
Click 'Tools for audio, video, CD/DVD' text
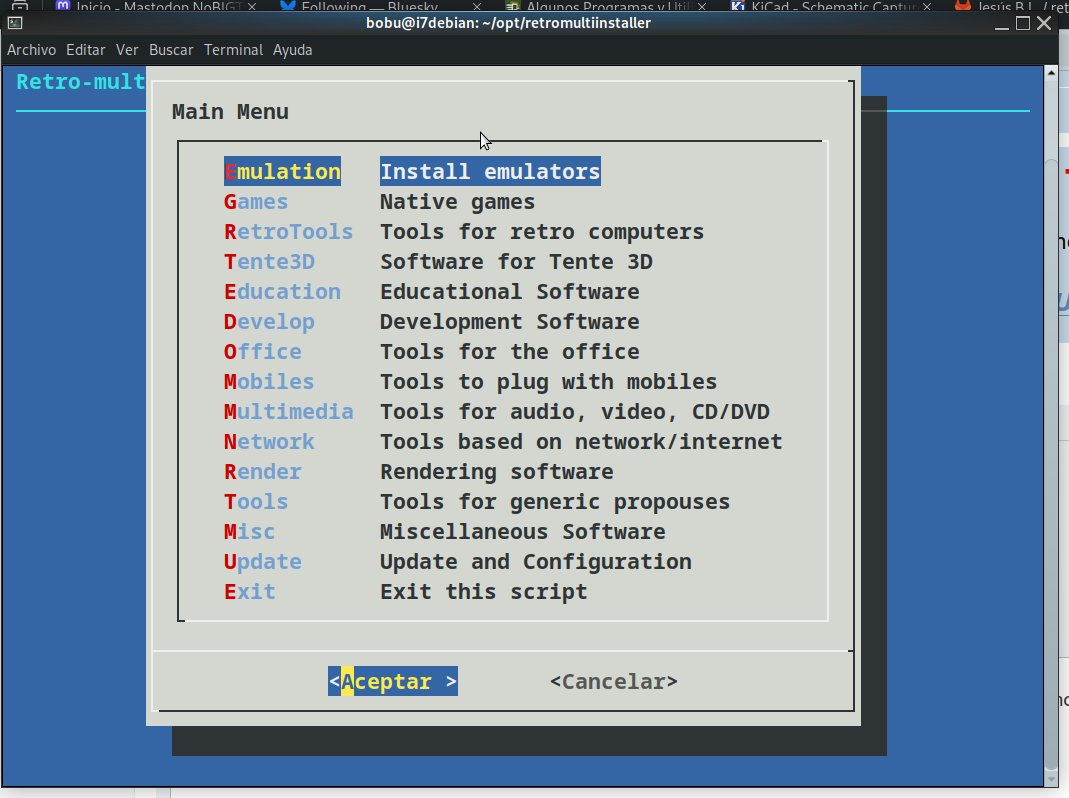point(575,412)
